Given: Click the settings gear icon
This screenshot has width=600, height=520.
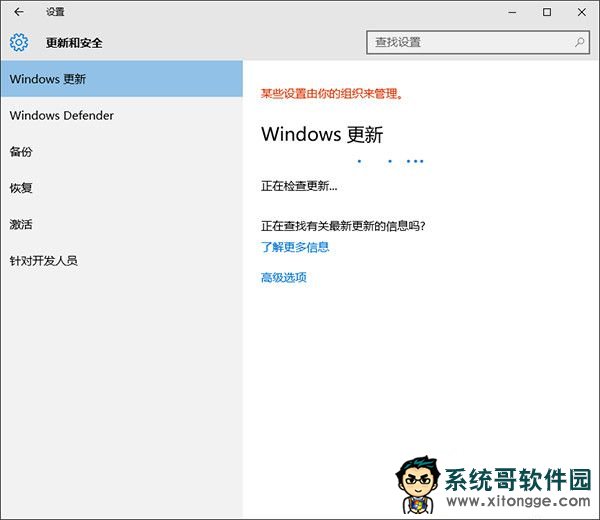Looking at the screenshot, I should [19, 42].
